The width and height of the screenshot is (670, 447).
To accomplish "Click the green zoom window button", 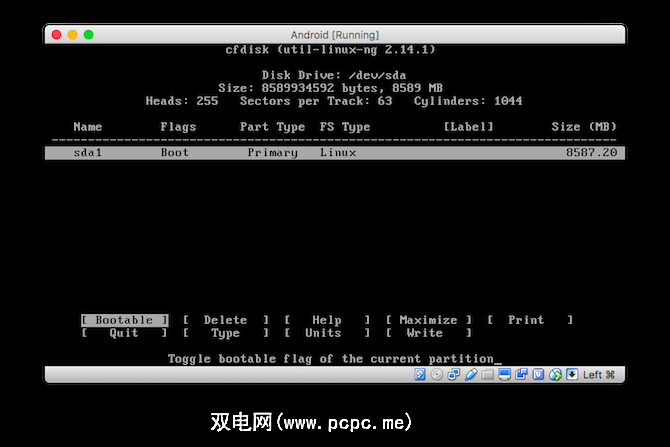I will pyautogui.click(x=88, y=35).
